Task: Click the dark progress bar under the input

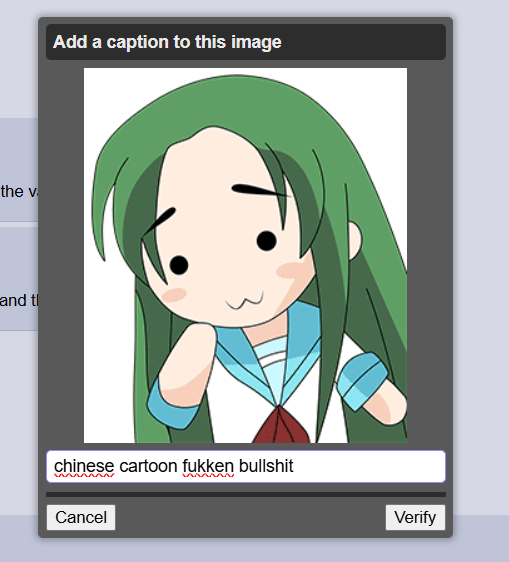Action: point(246,494)
